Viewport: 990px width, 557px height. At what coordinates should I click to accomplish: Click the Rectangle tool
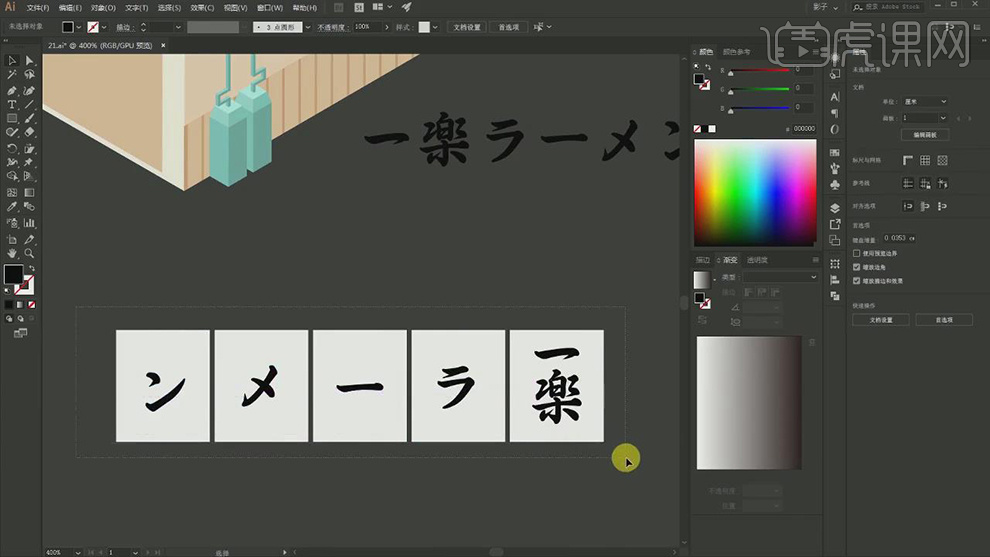click(12, 118)
